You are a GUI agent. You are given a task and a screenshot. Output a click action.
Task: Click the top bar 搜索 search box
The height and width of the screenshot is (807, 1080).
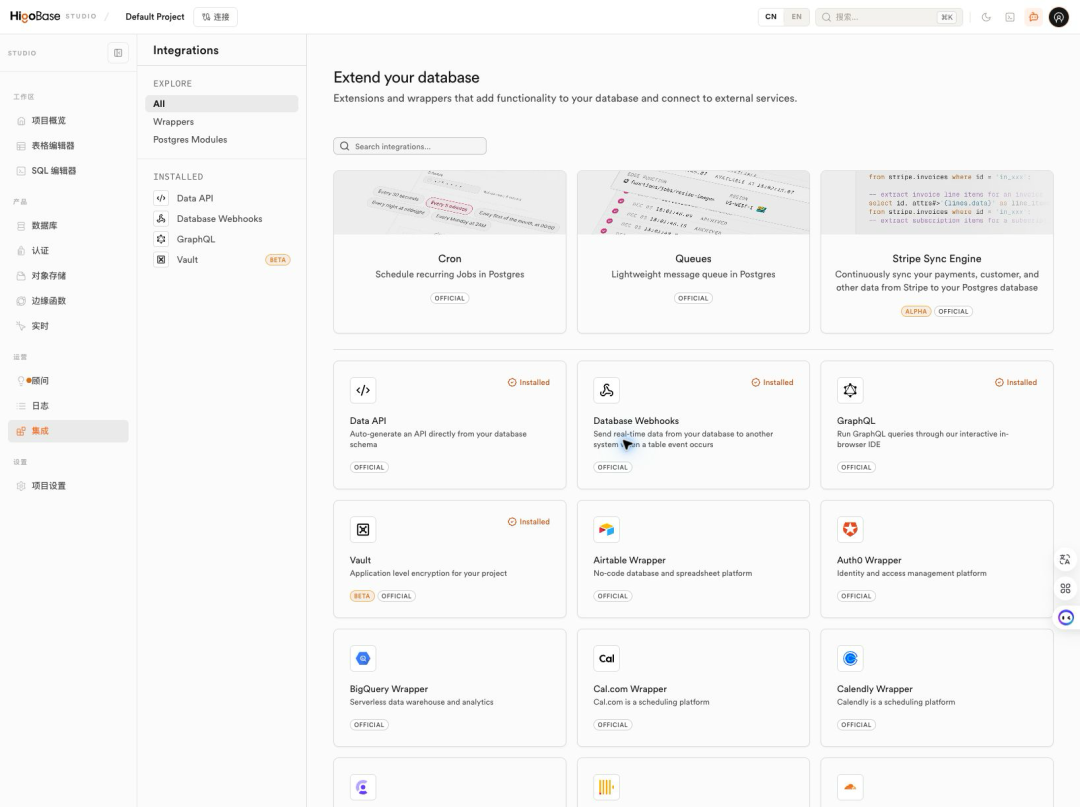coord(889,17)
